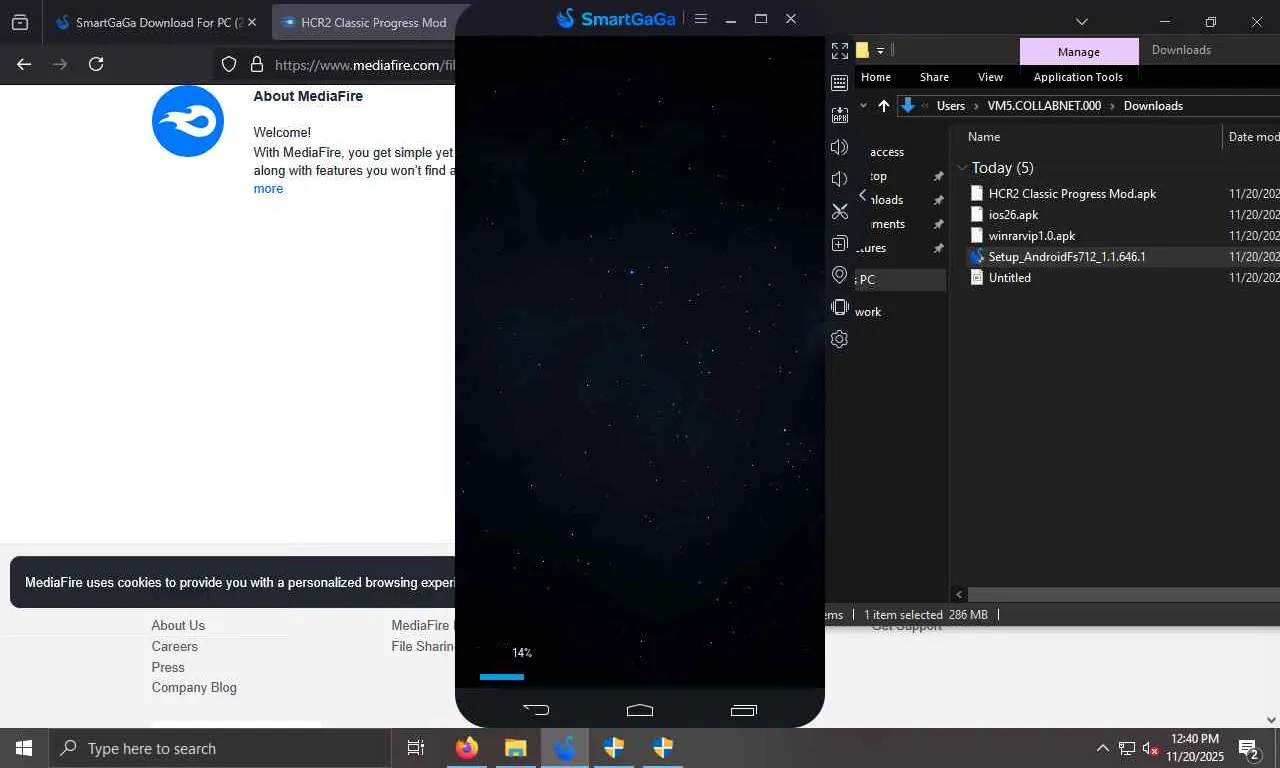Show hidden system tray icons
The image size is (1280, 768).
1103,748
